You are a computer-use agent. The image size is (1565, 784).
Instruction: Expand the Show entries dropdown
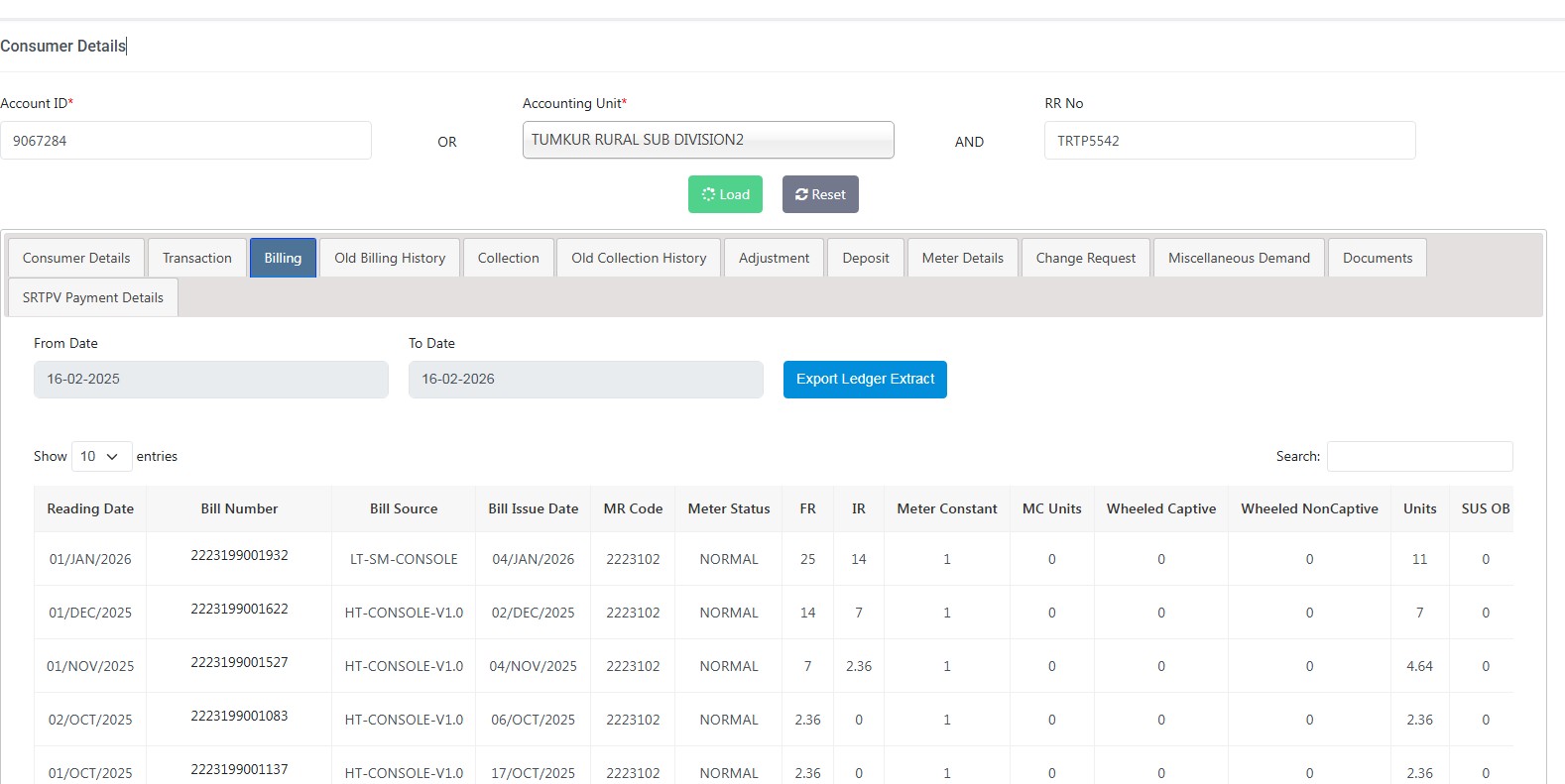[101, 456]
